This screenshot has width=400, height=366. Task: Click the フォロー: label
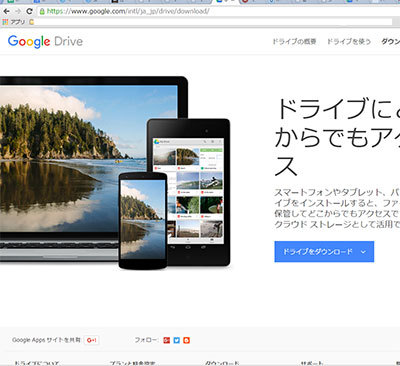pos(146,340)
